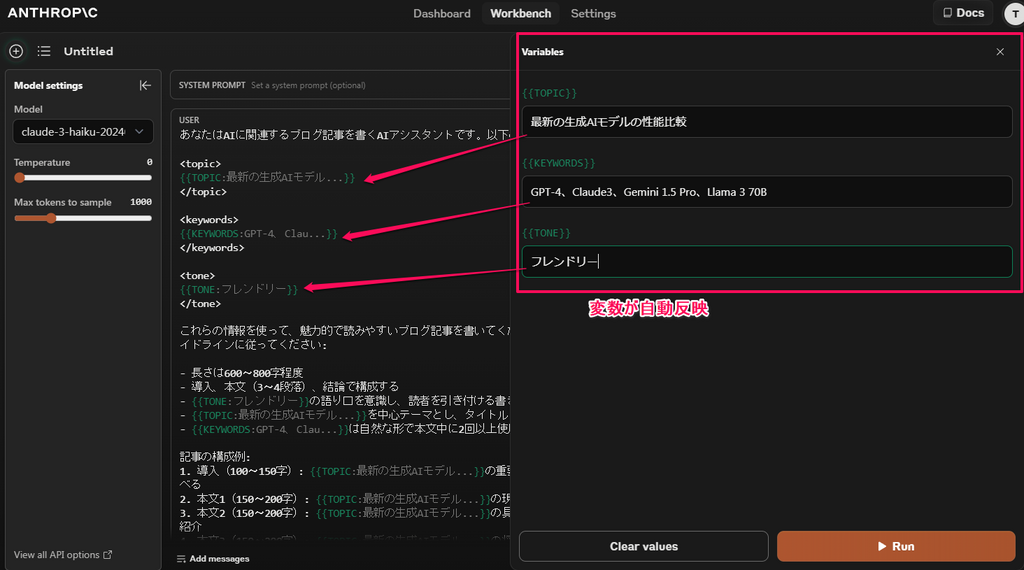
Task: Click the closing </topic> tag line
Action: coord(203,192)
